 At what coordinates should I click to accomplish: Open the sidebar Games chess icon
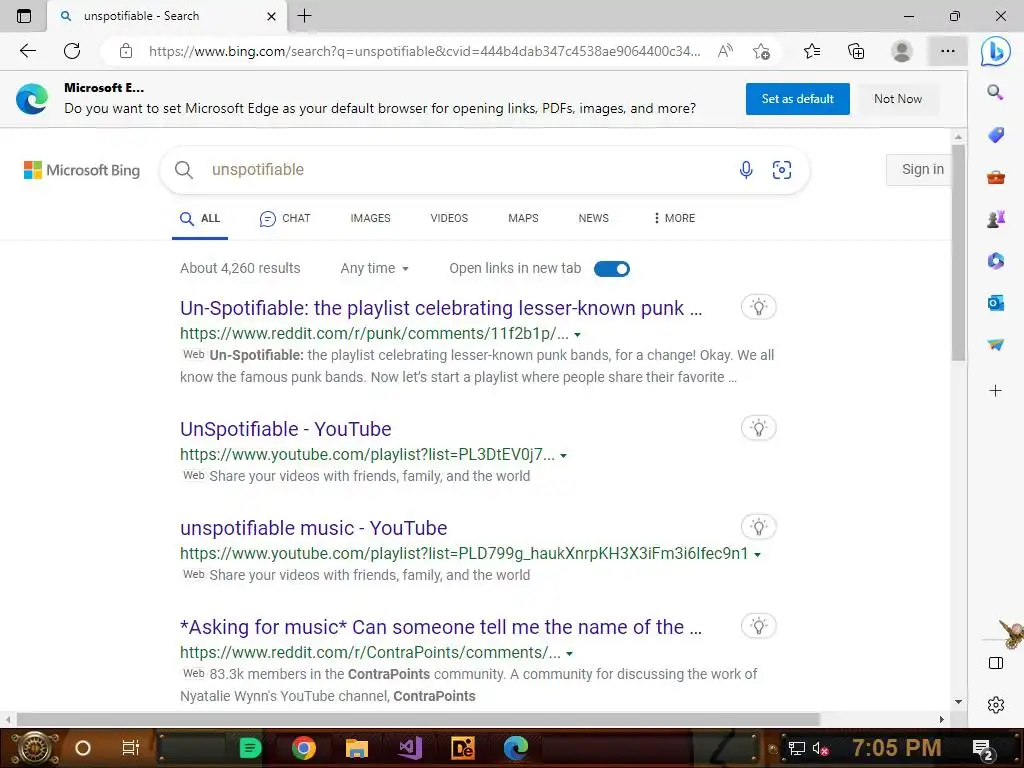[995, 219]
